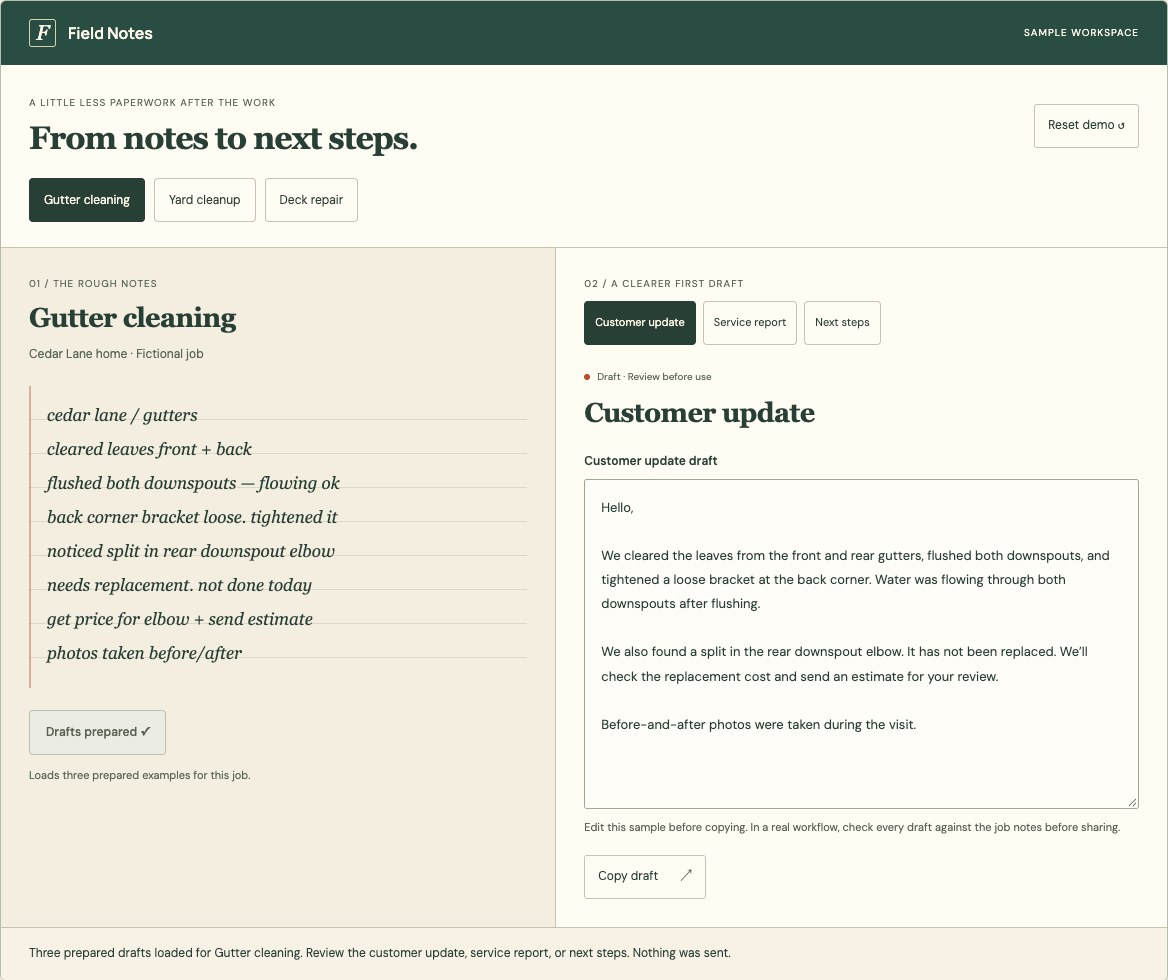Click the note line "cleared leaves front + back"
This screenshot has width=1168, height=980.
pos(150,449)
